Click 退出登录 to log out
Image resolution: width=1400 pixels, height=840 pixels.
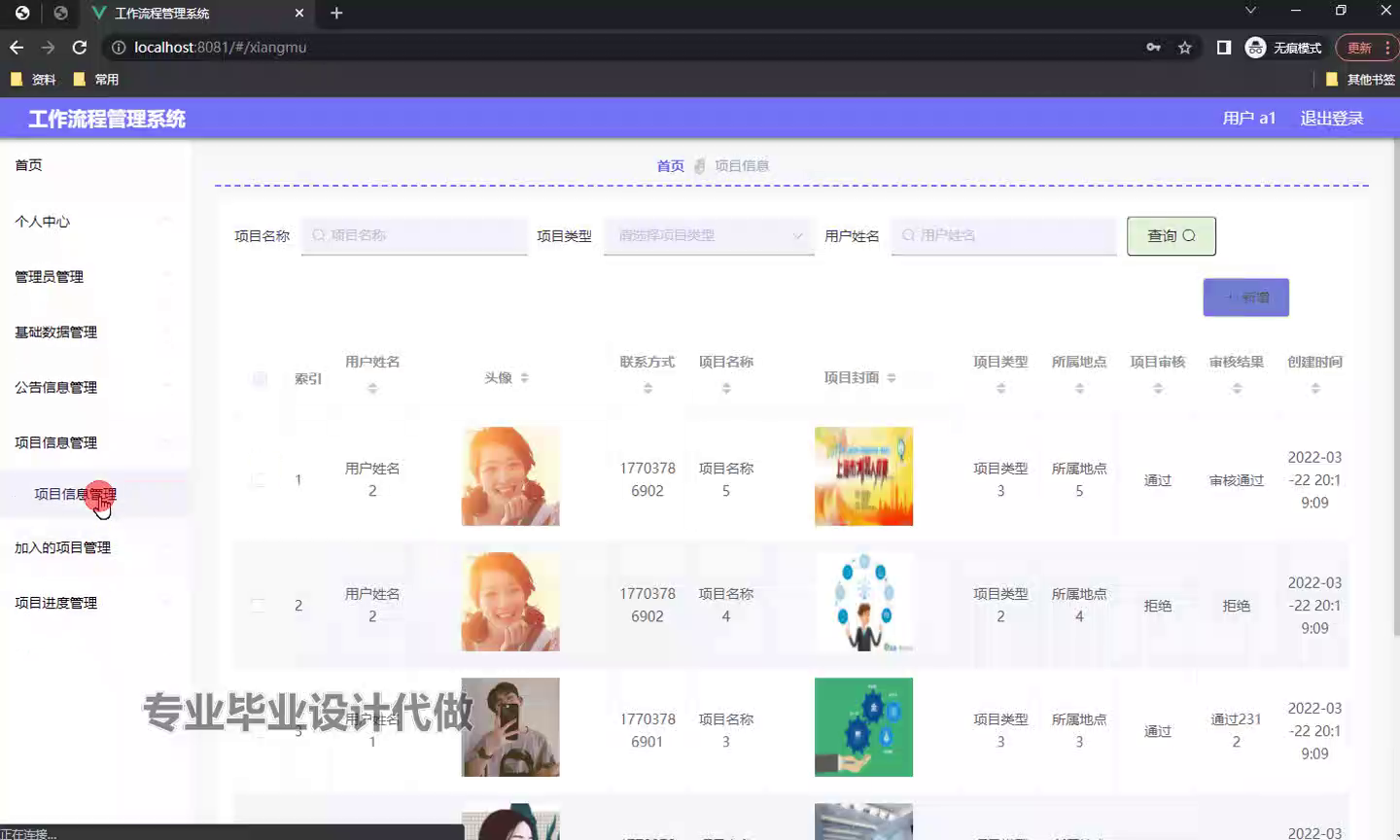1332,118
